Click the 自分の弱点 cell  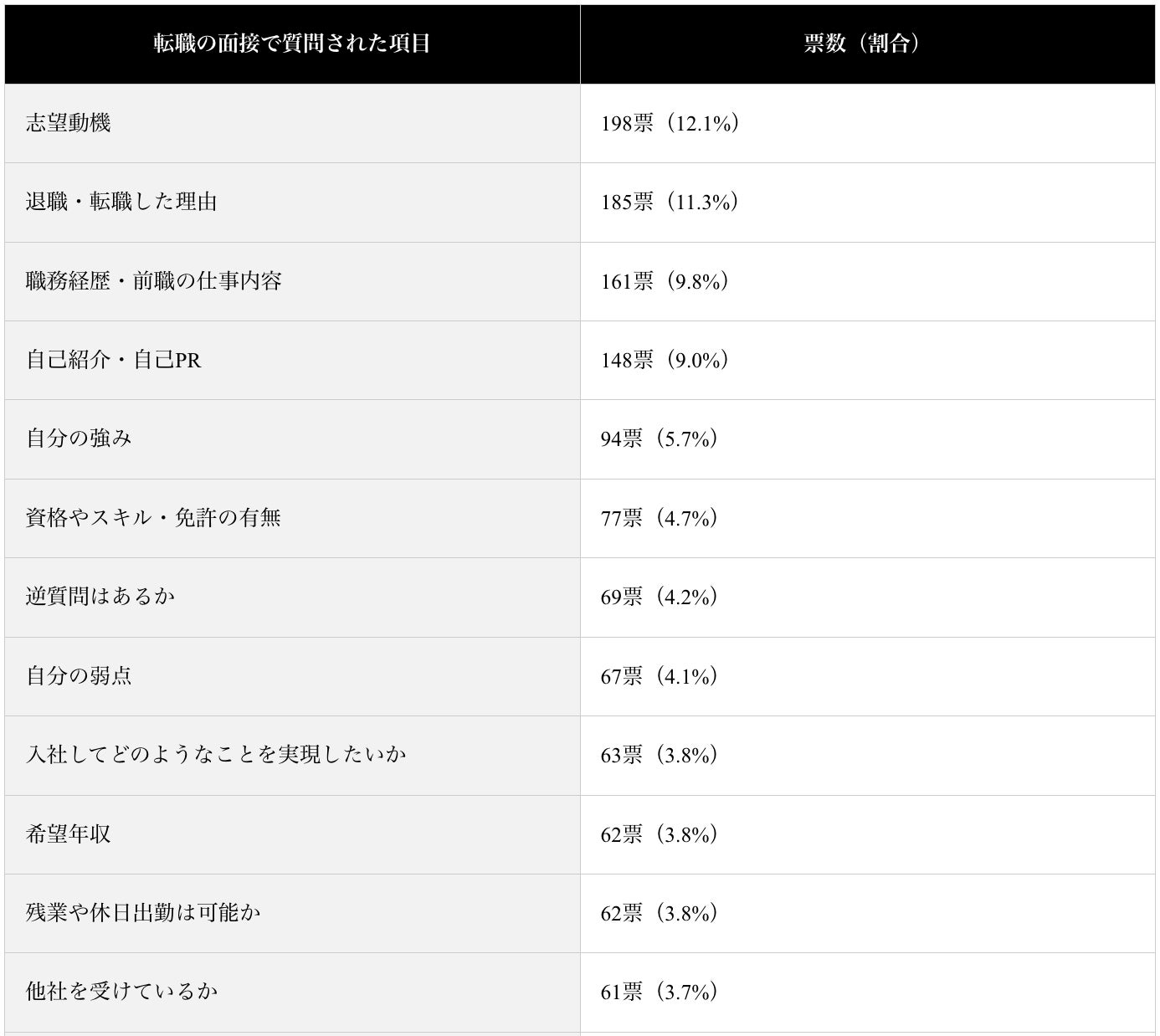pos(79,675)
